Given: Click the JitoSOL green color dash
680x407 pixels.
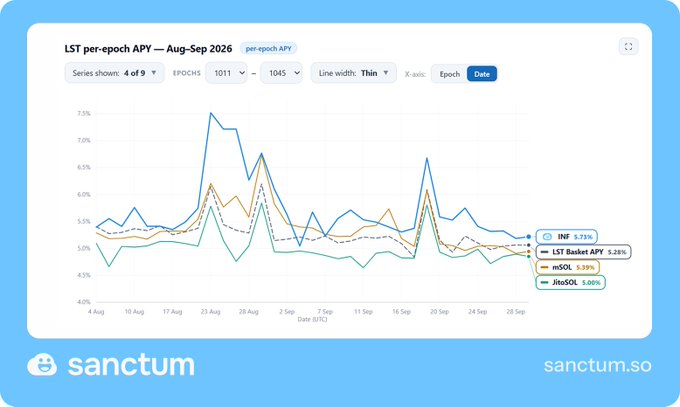Looking at the screenshot, I should [544, 282].
